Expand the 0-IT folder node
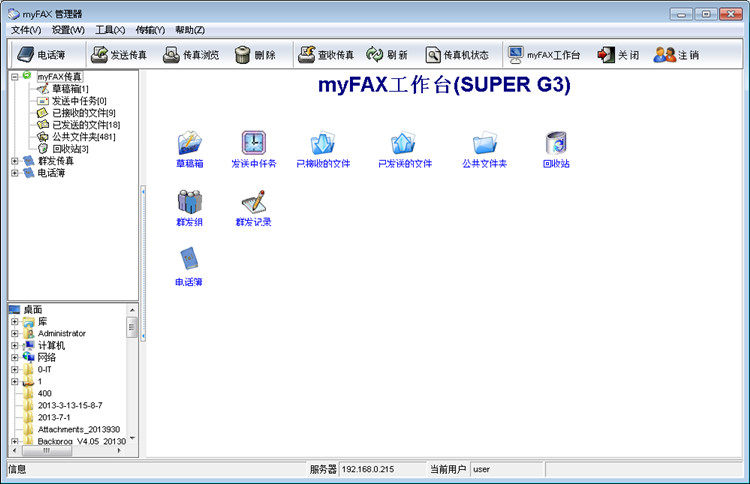750x484 pixels. (x=14, y=369)
